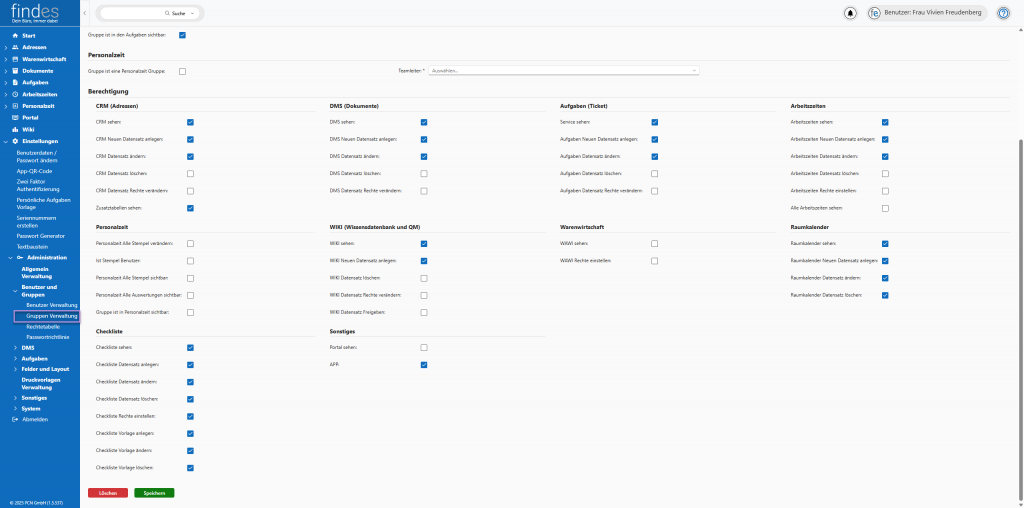Click the user avatar icon in header
Screen dimensions: 1024x508
click(874, 13)
